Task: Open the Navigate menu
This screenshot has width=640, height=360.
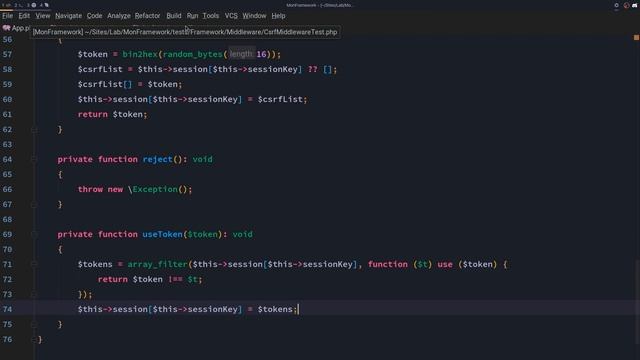Action: 68,16
